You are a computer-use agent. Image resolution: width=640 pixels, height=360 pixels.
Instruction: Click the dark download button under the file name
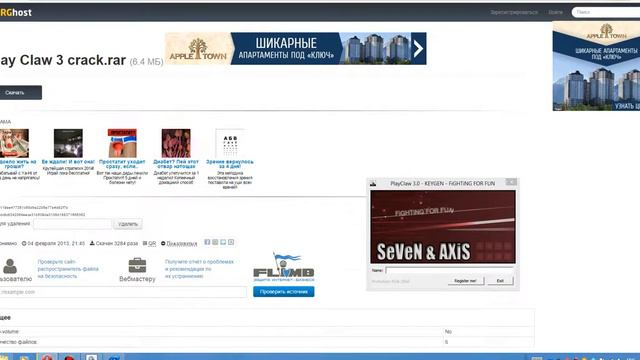click(20, 92)
